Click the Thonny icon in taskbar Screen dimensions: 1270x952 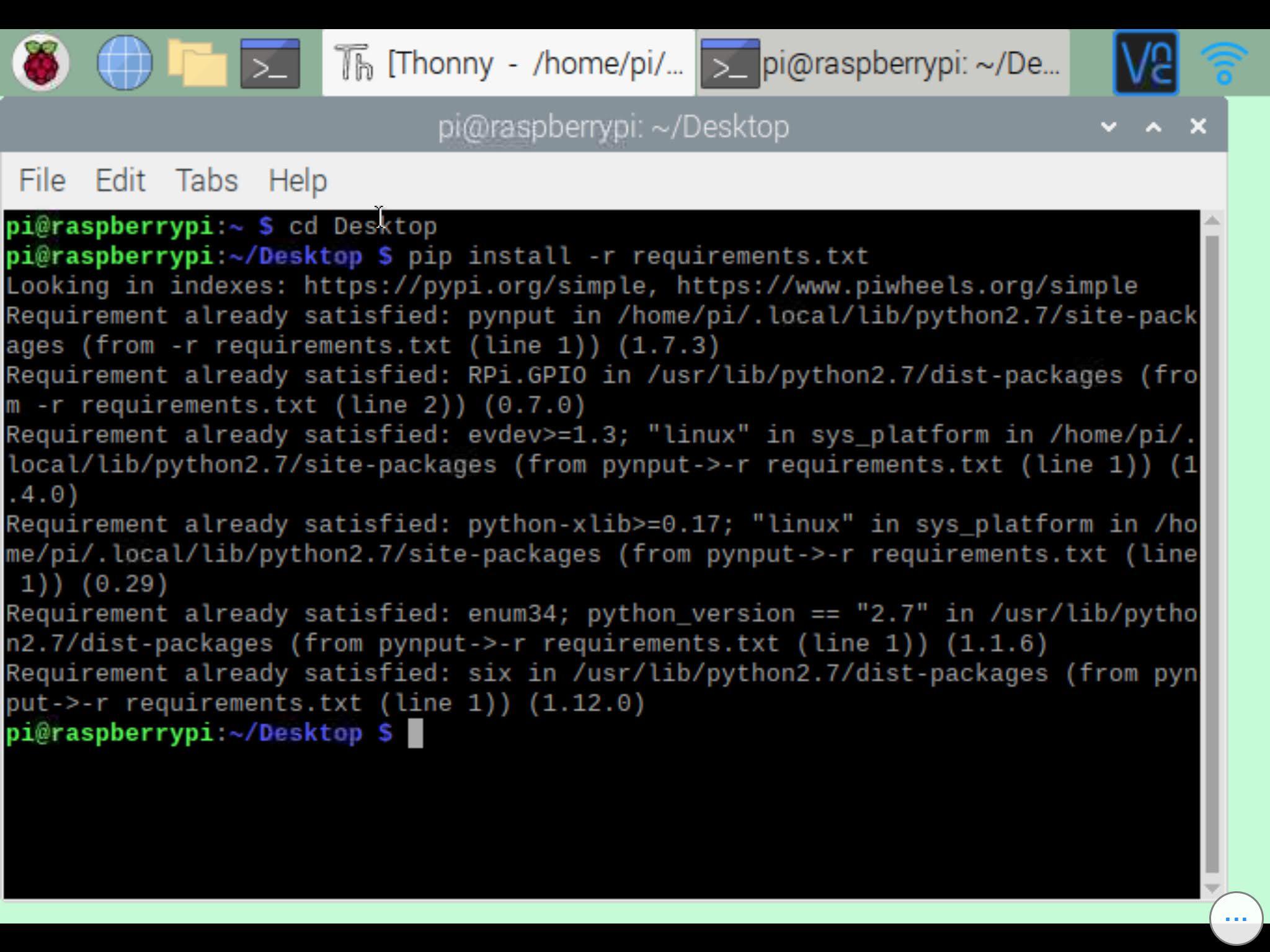(x=353, y=63)
